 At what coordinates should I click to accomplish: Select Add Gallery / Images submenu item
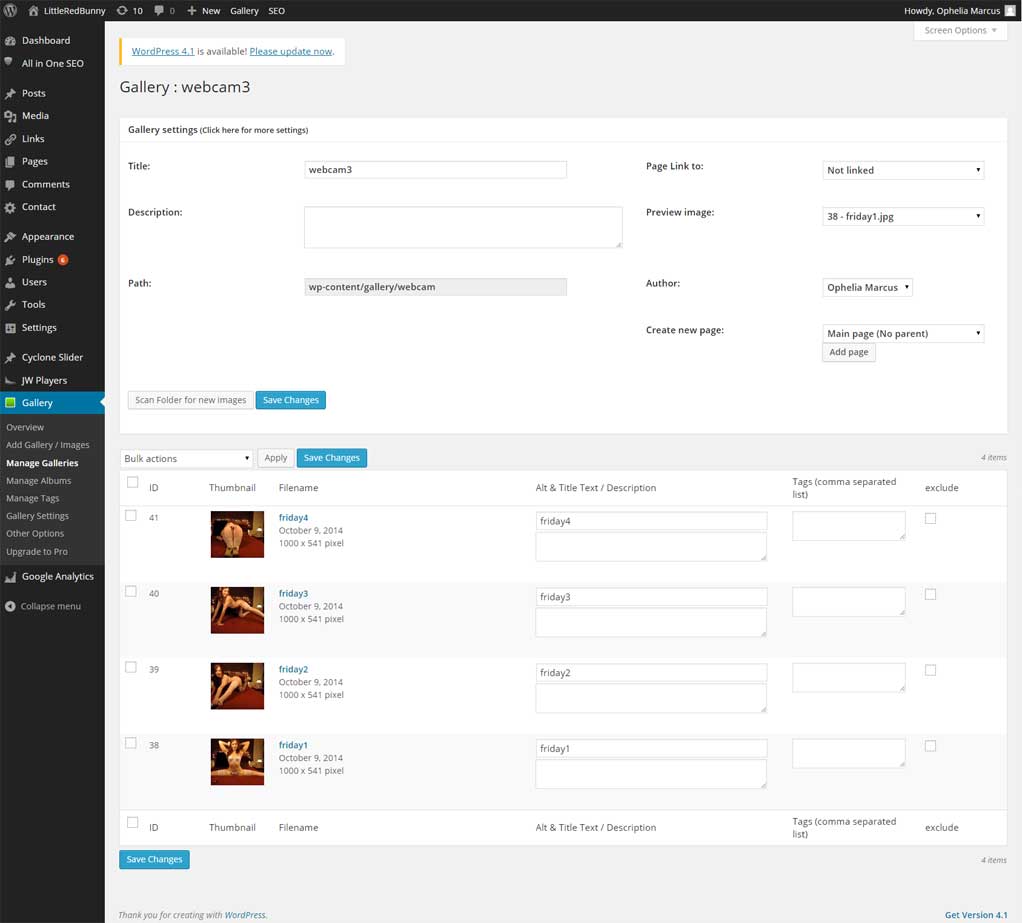pyautogui.click(x=48, y=445)
